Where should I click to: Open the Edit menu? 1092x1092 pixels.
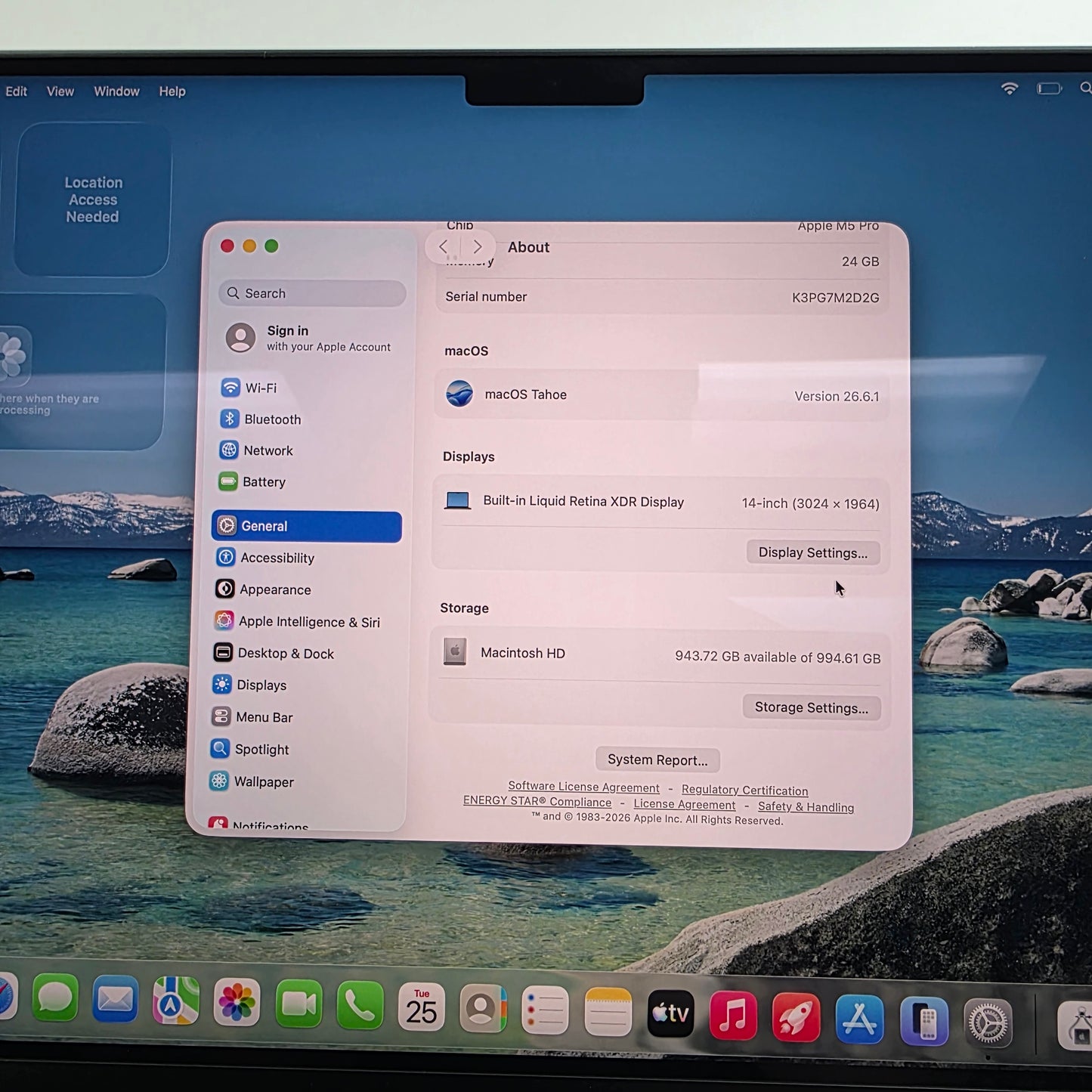pyautogui.click(x=16, y=91)
